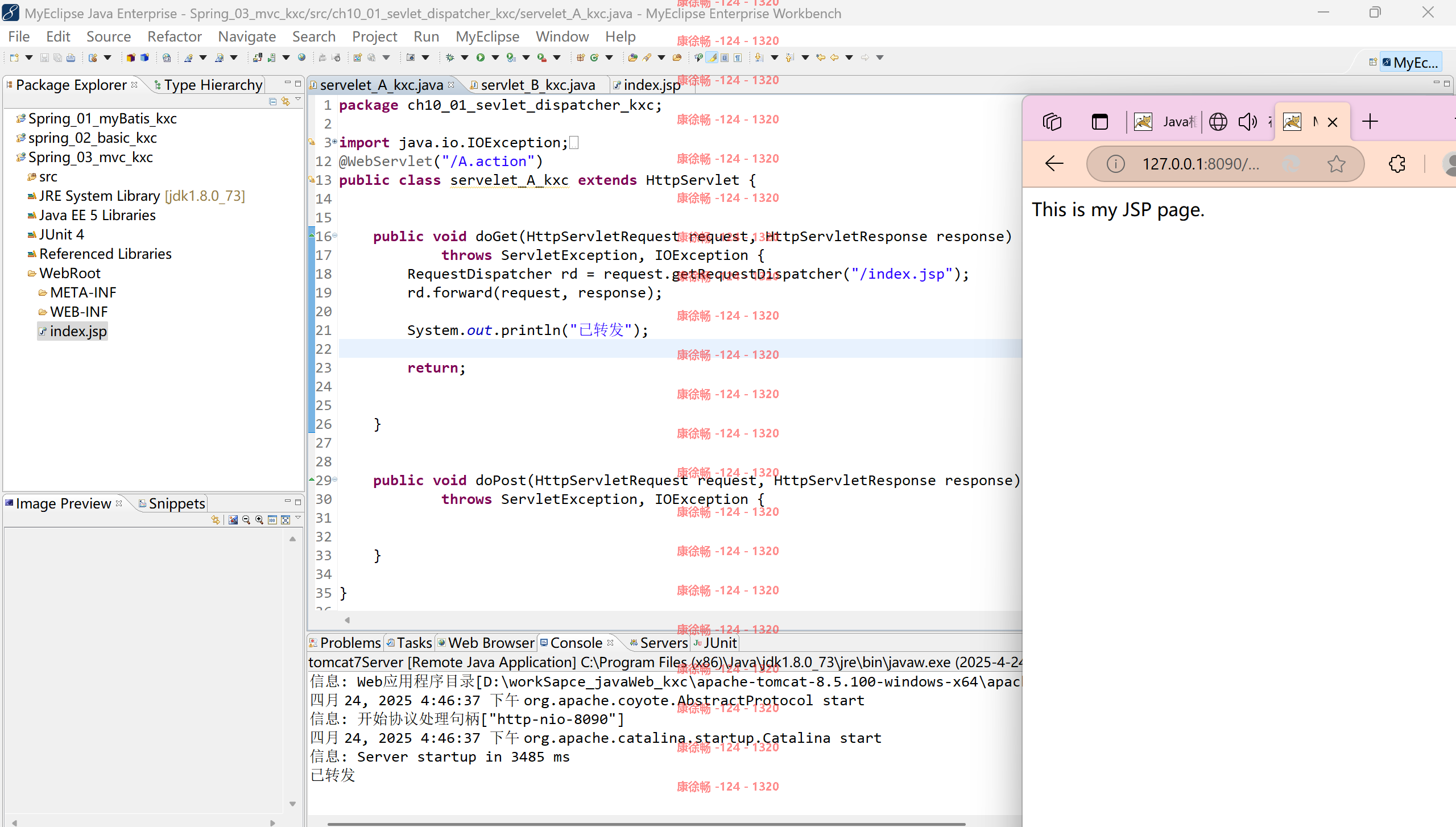Toggle the Breadcrumb toolbar icon

(699, 57)
